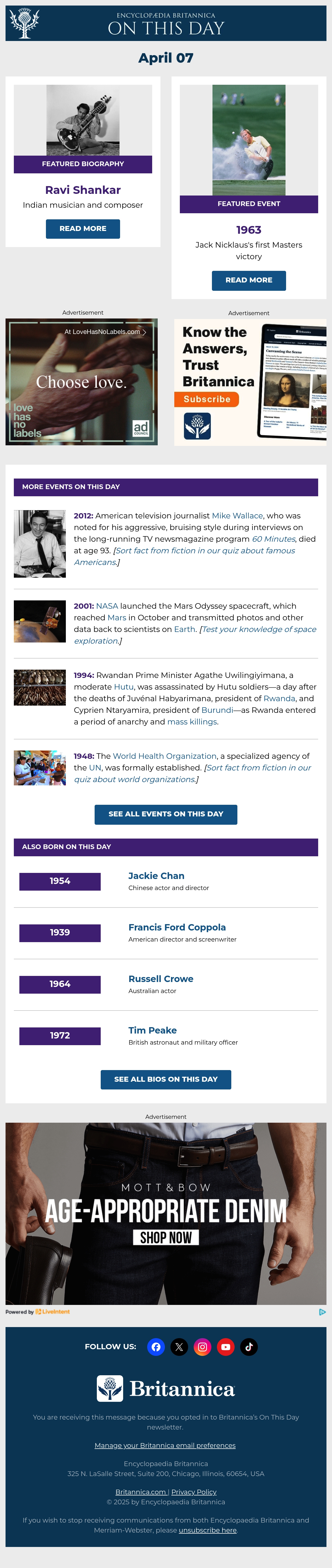Click Read More under Ravi Shankar

(83, 228)
